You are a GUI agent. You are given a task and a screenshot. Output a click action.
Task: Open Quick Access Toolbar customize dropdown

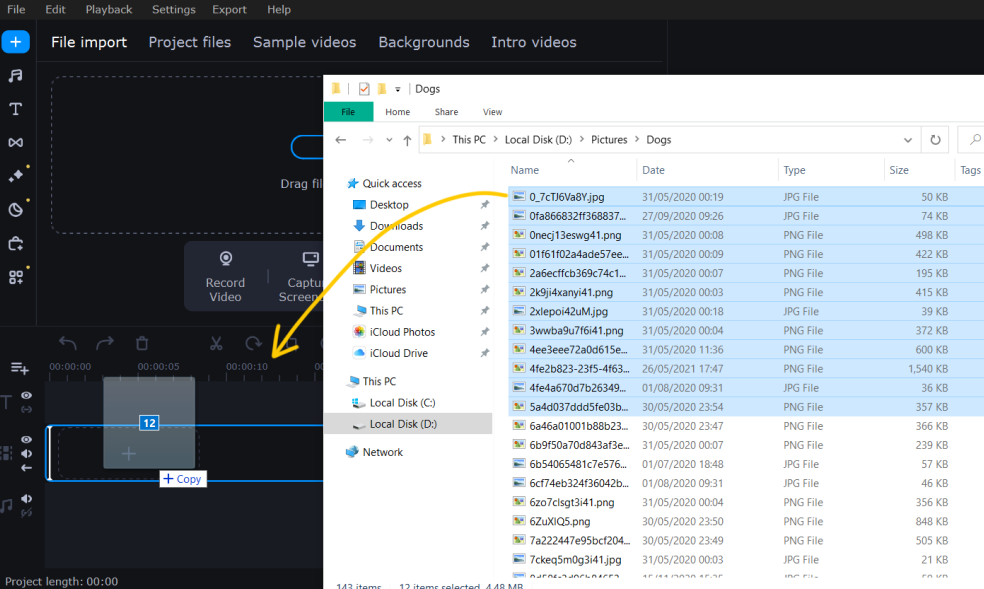point(397,89)
